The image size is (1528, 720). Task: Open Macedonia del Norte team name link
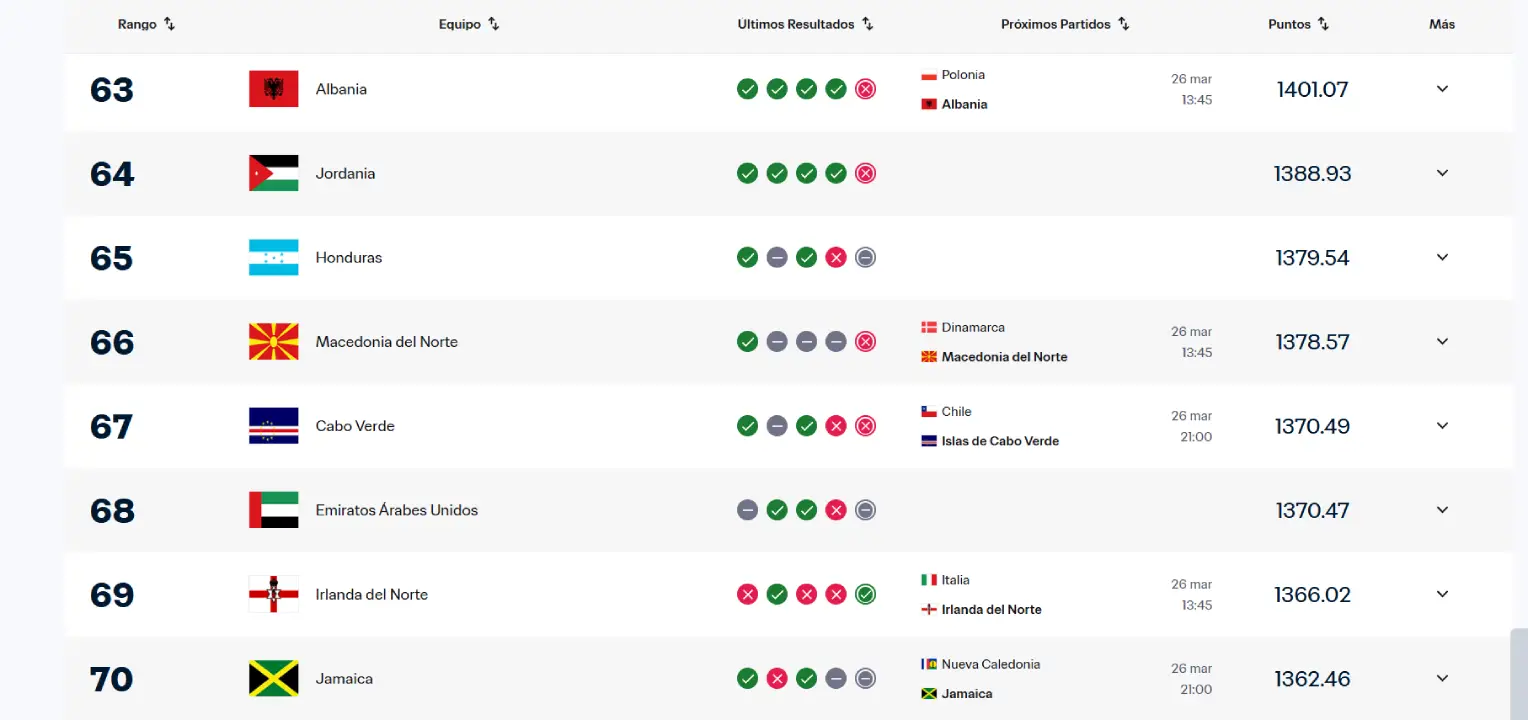[x=387, y=341]
